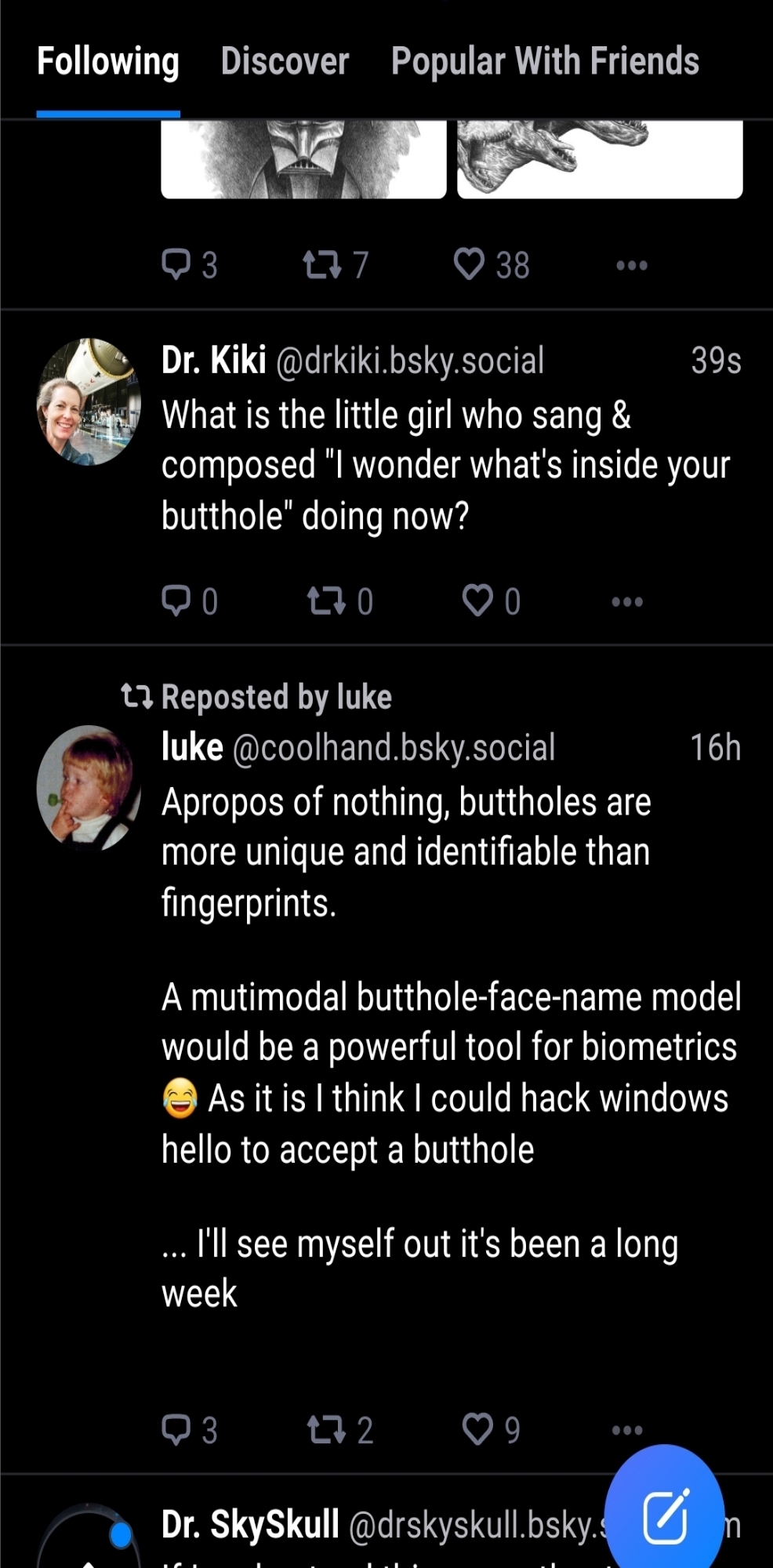Reply to luke's biometrics post
Viewport: 773px width, 1568px height.
[x=176, y=1429]
